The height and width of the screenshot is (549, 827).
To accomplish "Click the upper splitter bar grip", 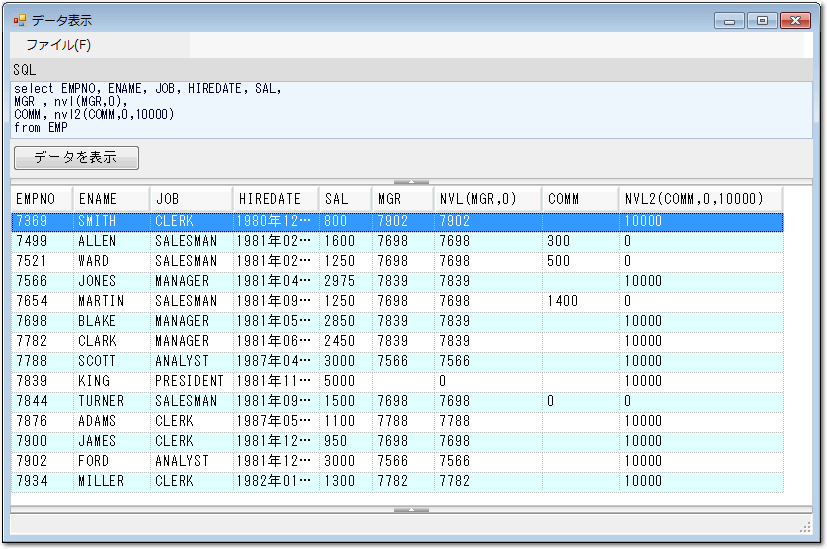I will click(x=412, y=181).
